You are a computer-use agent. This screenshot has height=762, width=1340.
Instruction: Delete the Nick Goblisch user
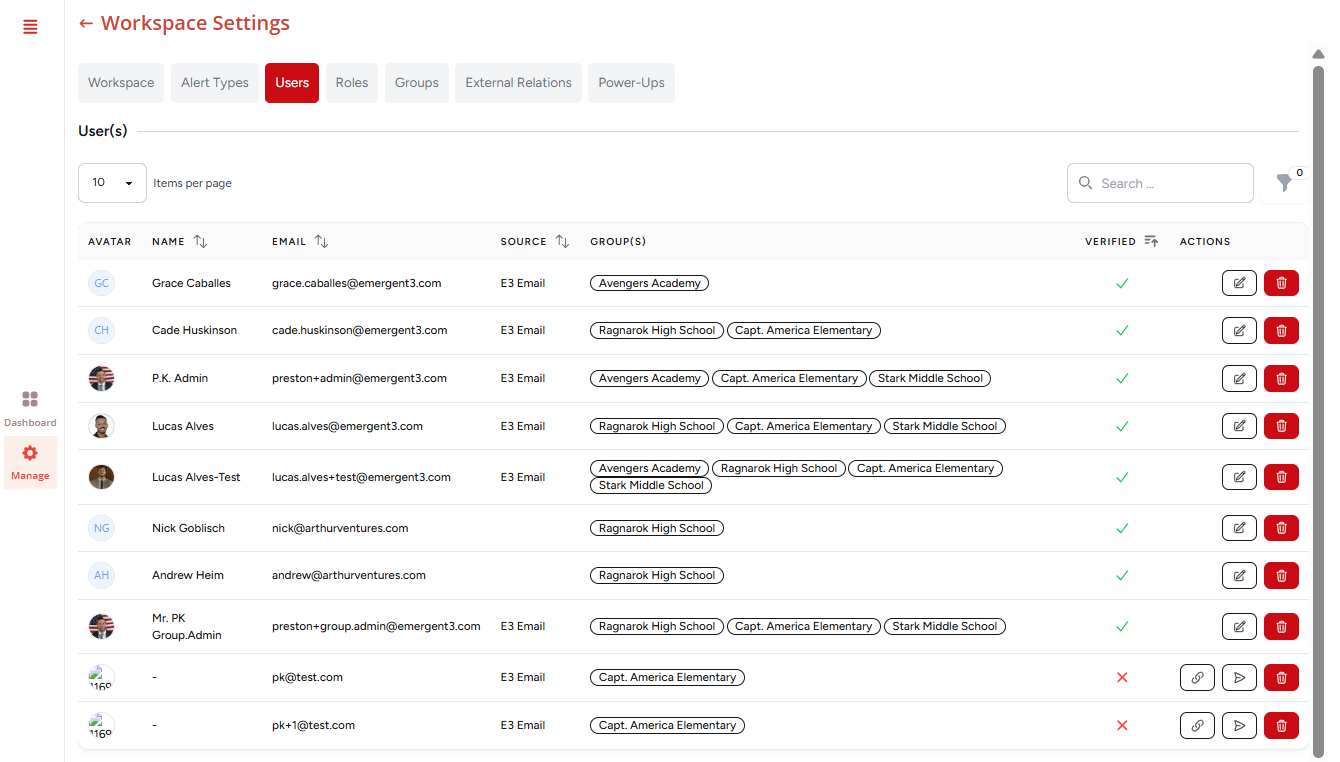coord(1281,528)
